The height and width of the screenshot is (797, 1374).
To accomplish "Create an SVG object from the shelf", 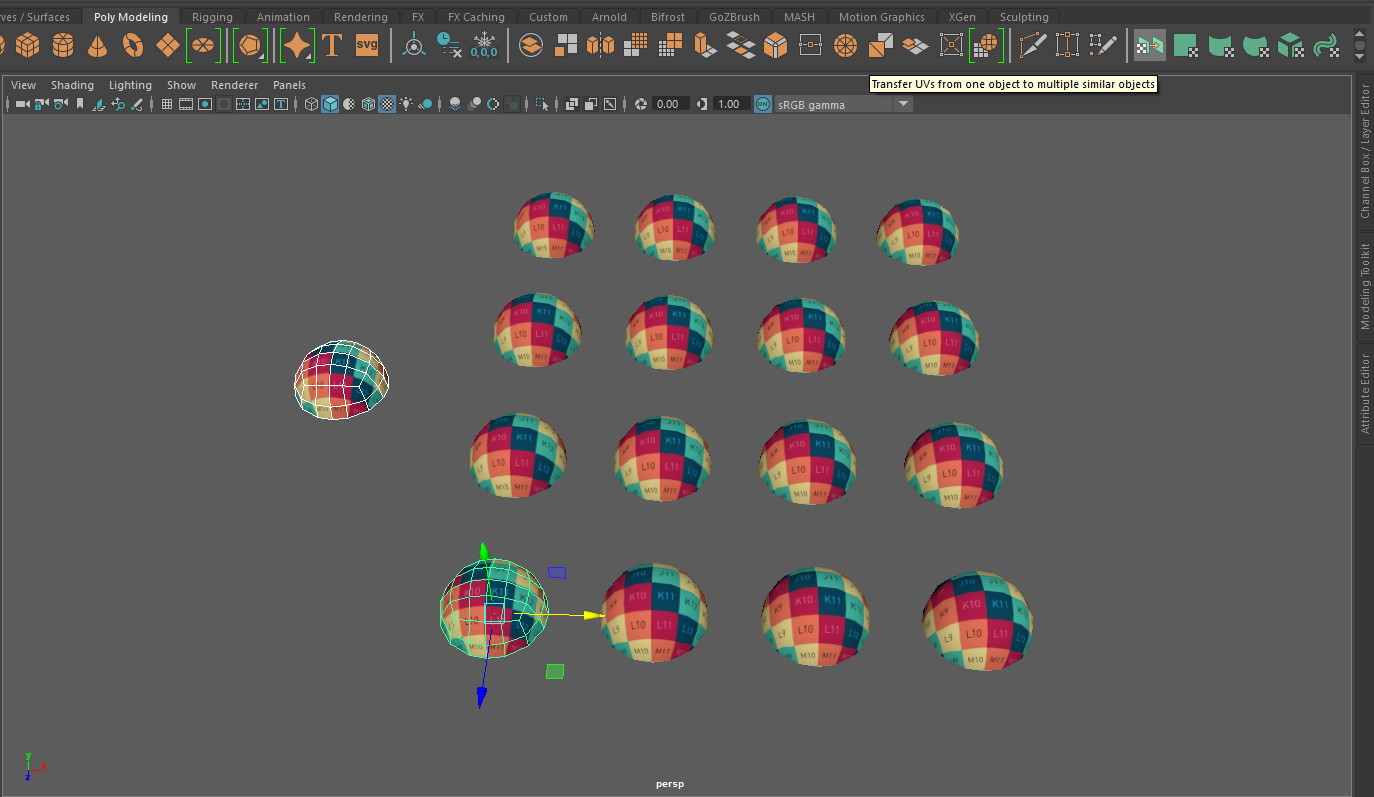I will point(367,44).
